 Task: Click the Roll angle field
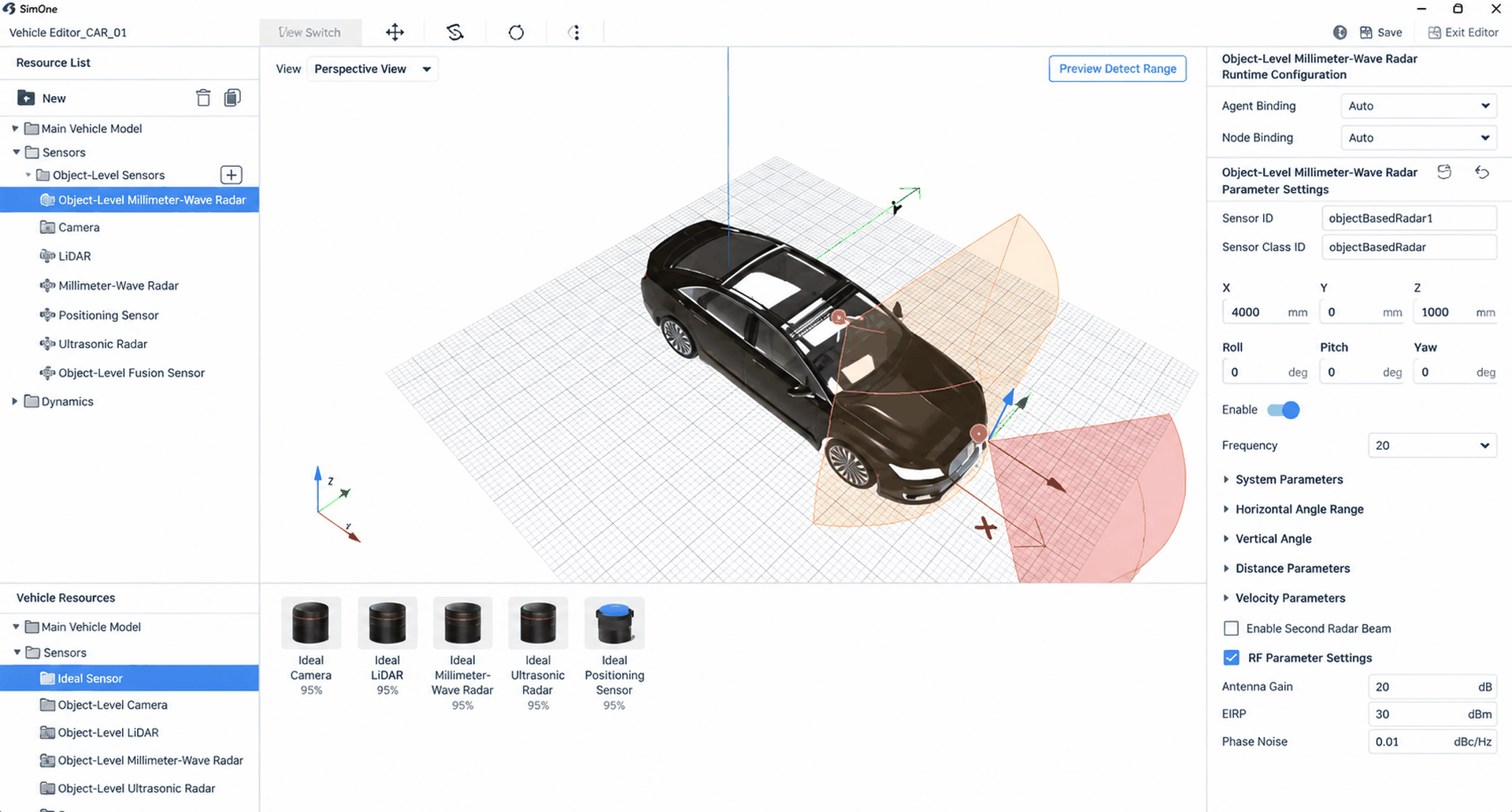tap(1266, 372)
